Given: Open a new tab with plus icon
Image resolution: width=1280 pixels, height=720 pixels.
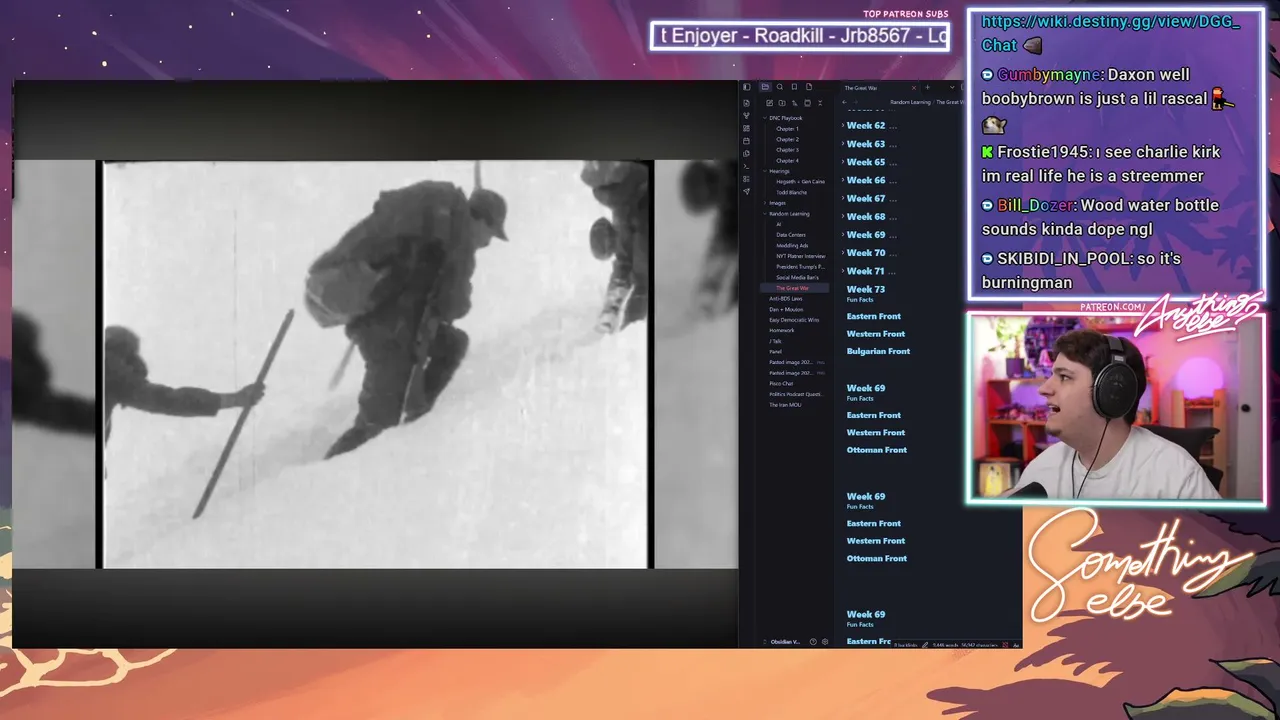Looking at the screenshot, I should pyautogui.click(x=927, y=88).
